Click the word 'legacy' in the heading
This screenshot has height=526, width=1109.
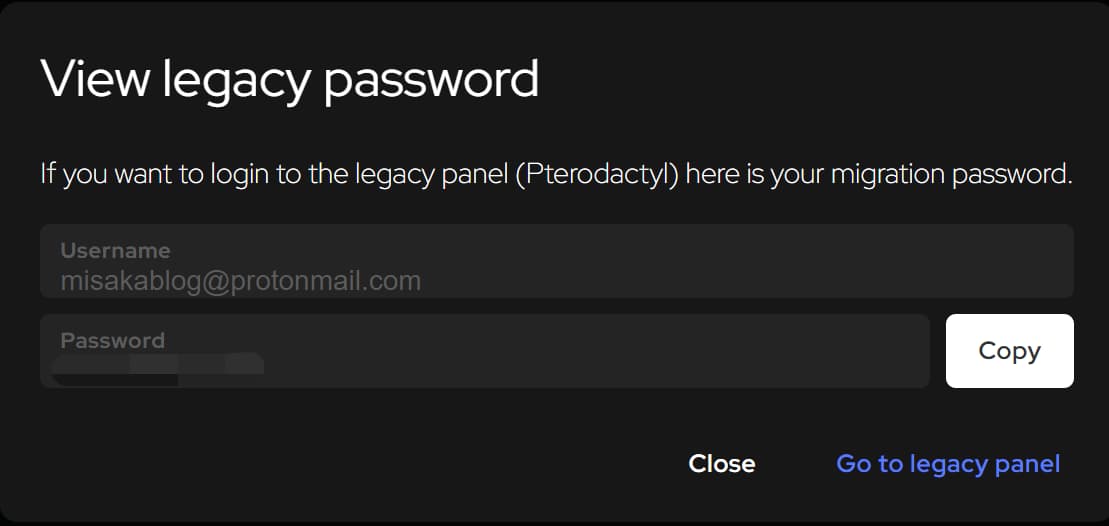229,79
